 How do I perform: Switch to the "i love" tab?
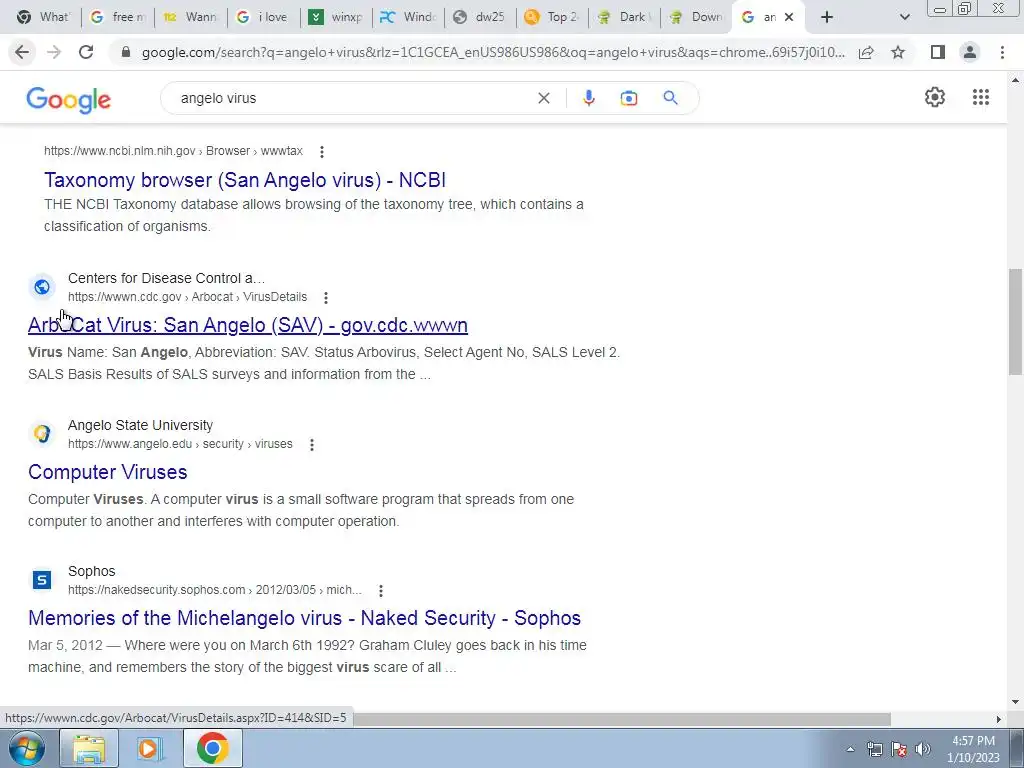(263, 17)
